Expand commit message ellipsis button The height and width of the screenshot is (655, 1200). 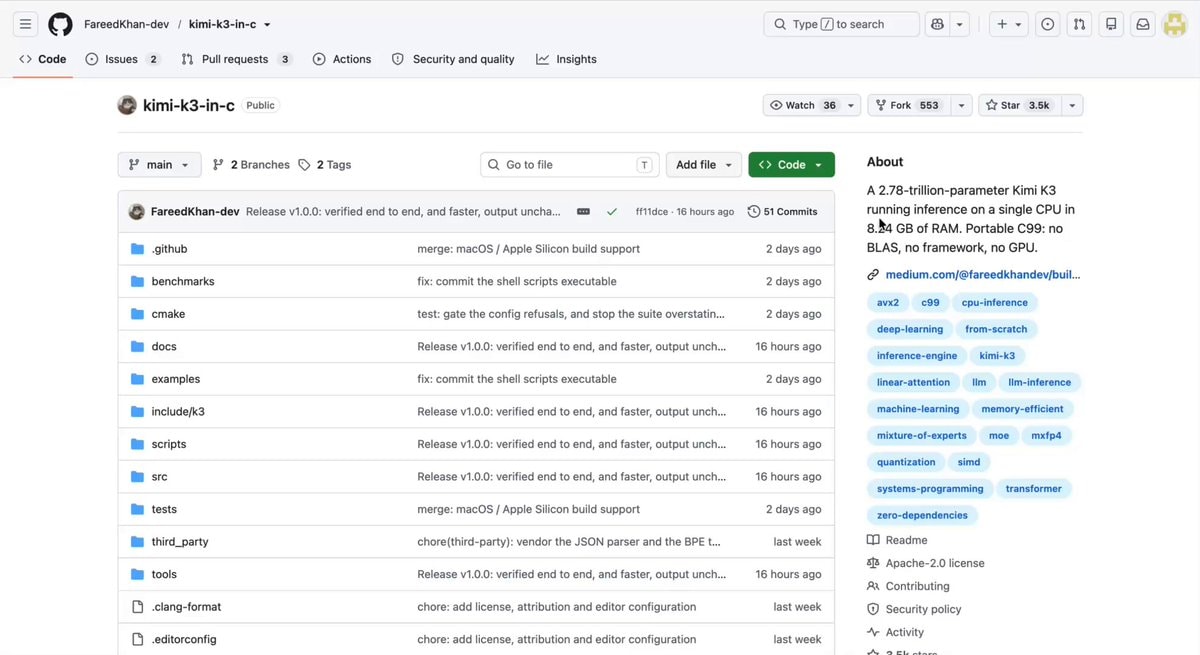point(583,212)
